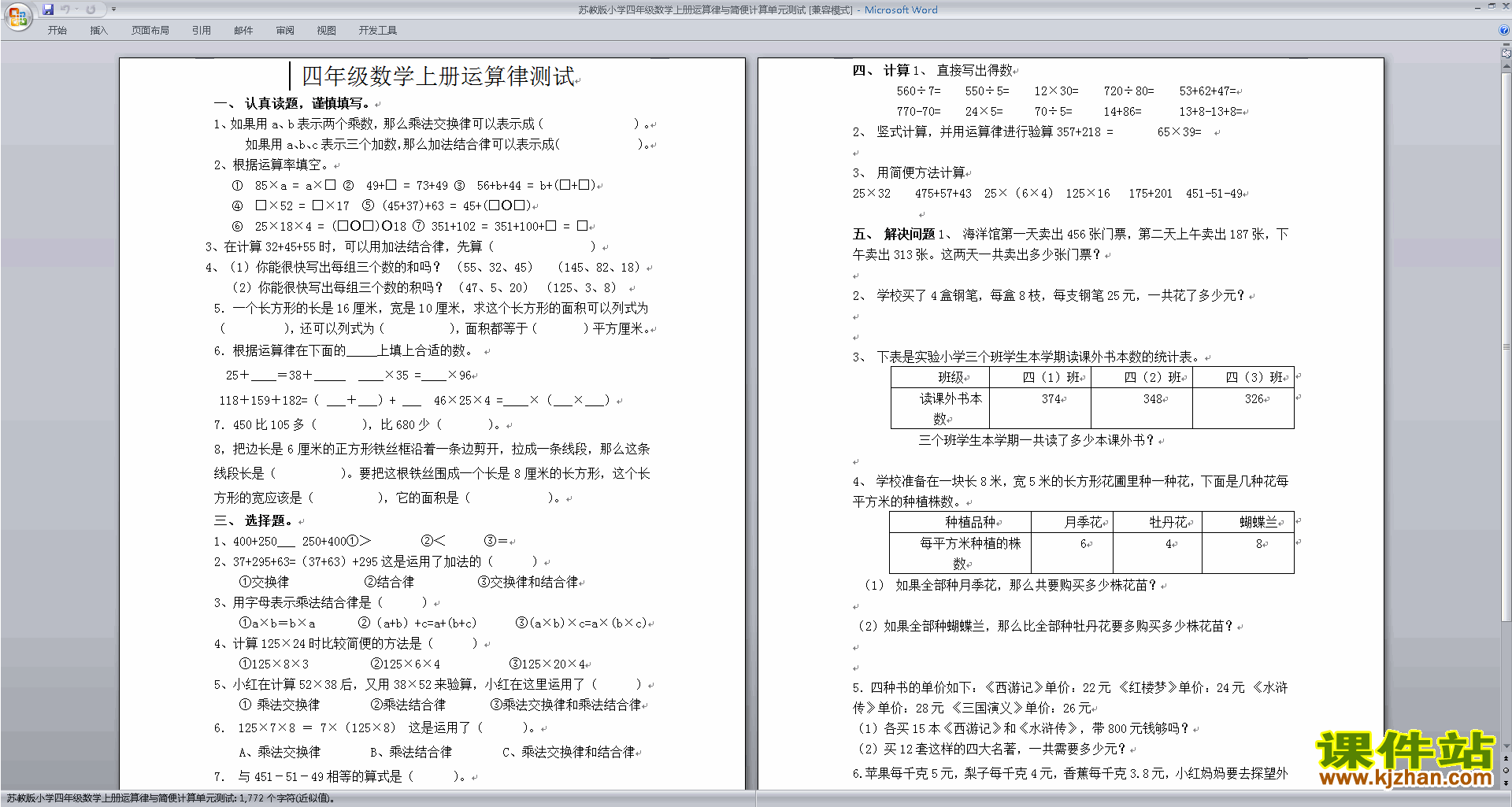1512x807 pixels.
Task: Click the Undo arrow icon
Action: coord(65,9)
